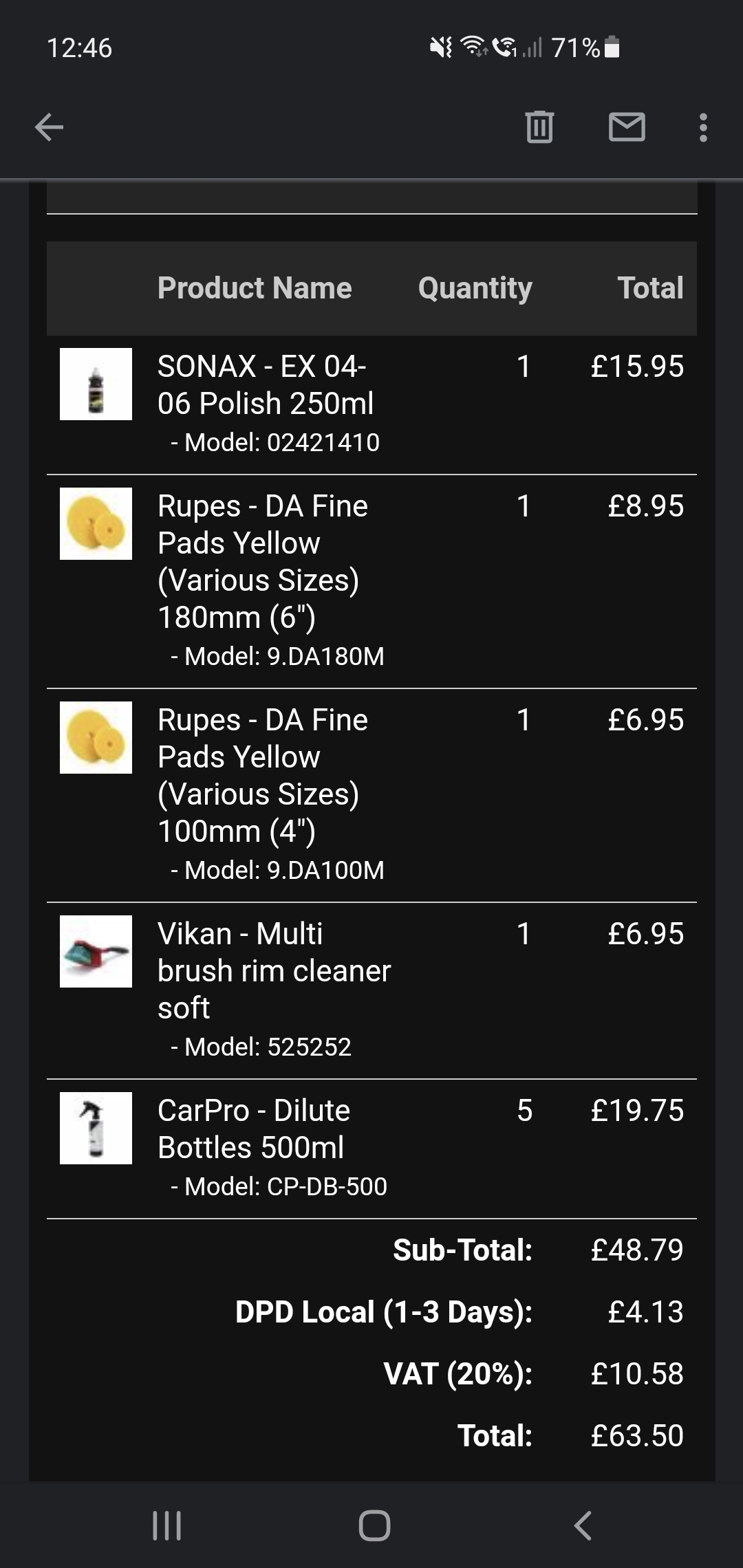
Task: Open the Vikan rim brush thumbnail
Action: (96, 951)
